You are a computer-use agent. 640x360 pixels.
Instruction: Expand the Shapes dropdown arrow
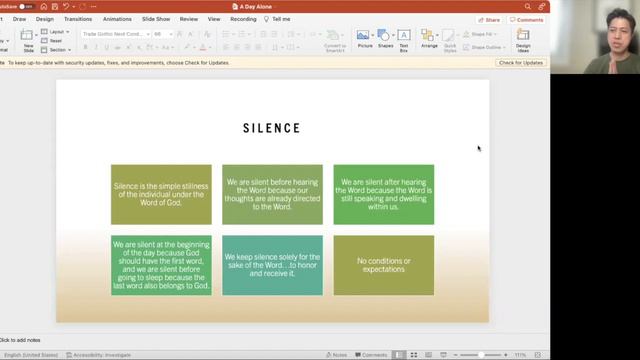[393, 35]
